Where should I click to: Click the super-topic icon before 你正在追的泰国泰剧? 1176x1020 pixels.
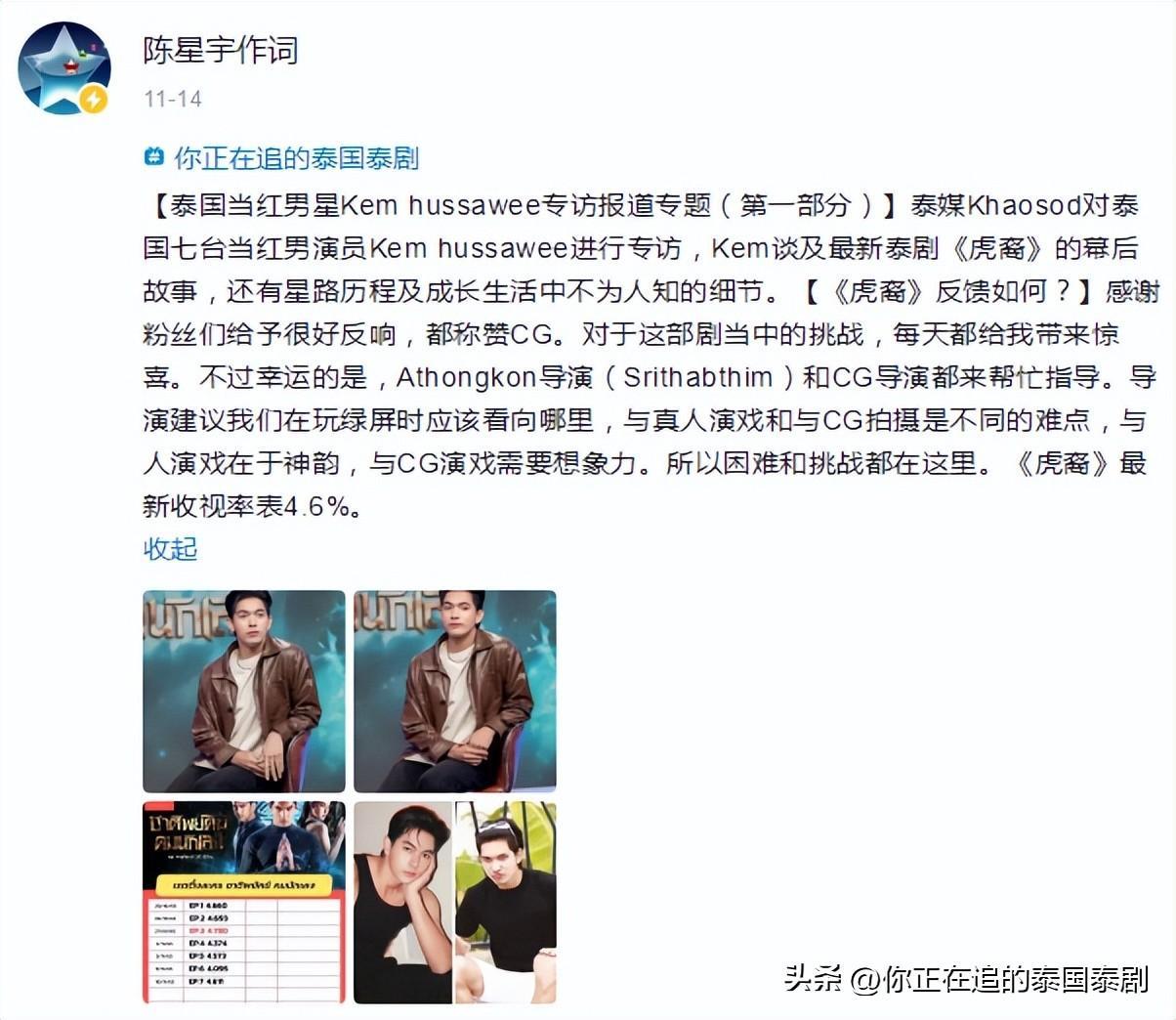[154, 156]
